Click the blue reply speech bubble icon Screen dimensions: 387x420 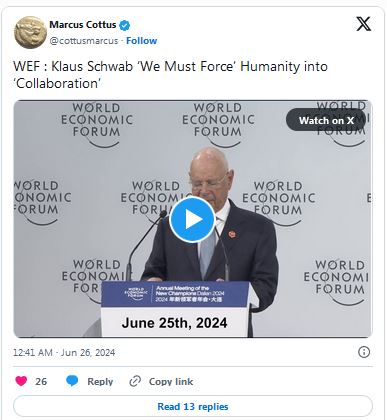pyautogui.click(x=72, y=381)
